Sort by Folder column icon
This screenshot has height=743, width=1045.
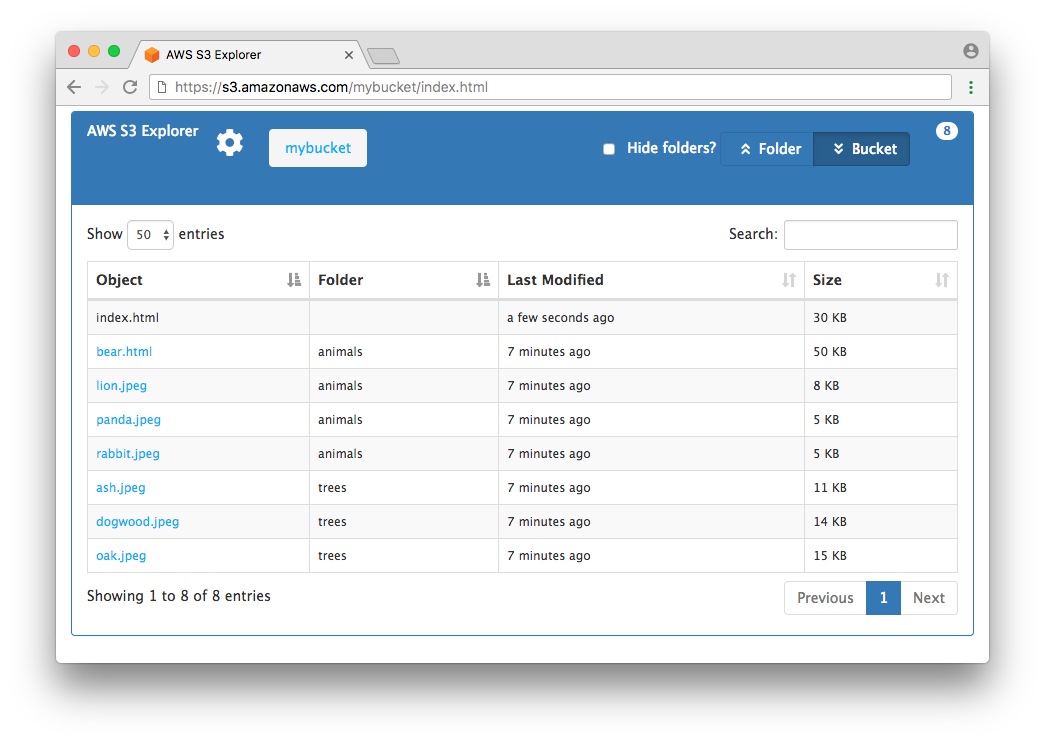[x=483, y=280]
